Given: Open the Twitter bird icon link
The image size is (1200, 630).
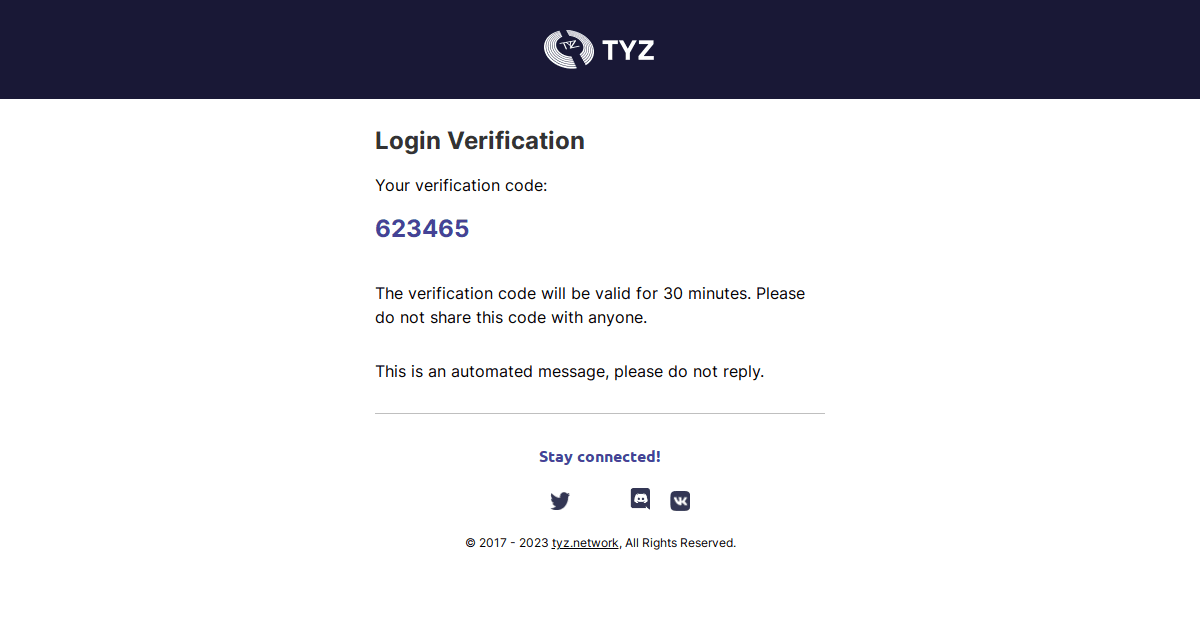Looking at the screenshot, I should tap(560, 501).
